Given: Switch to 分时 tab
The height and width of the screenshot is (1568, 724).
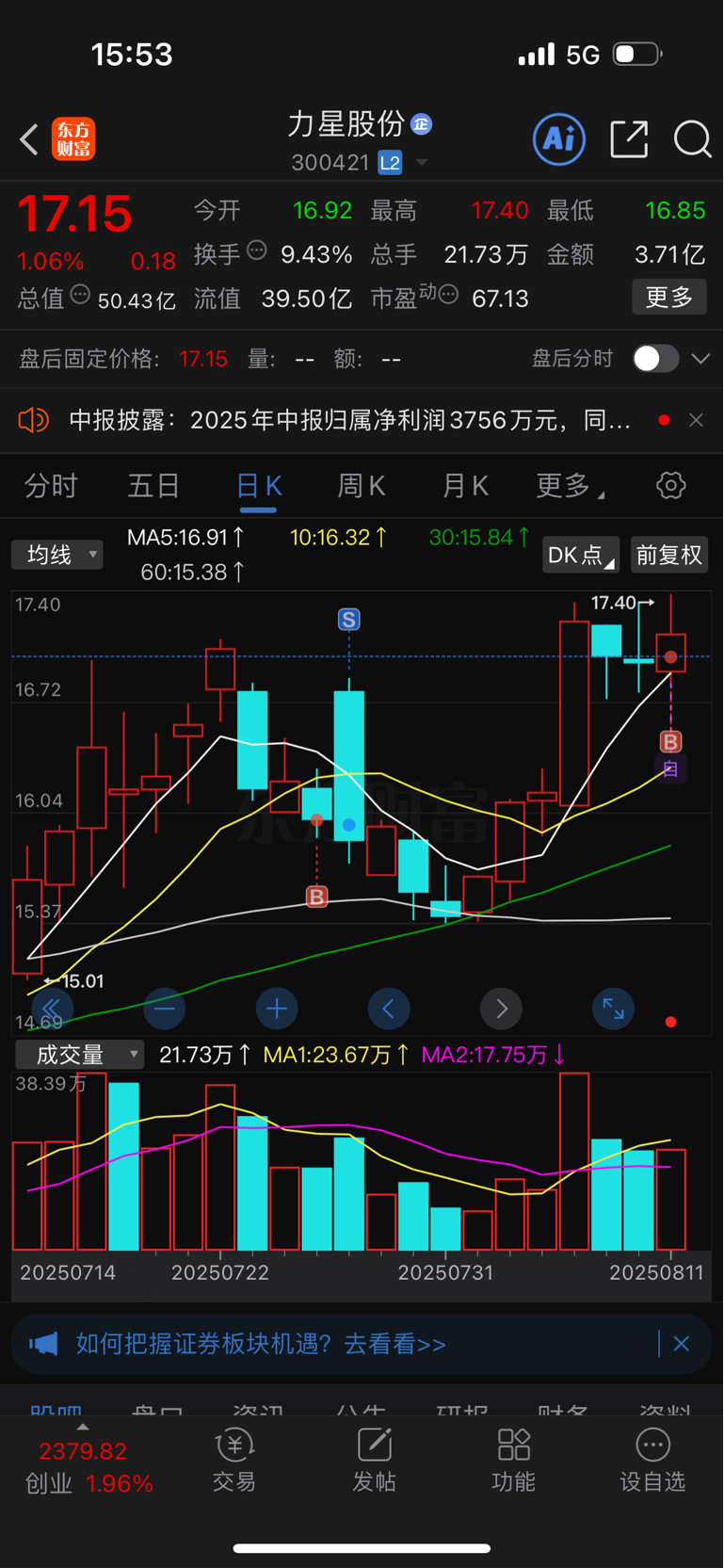Looking at the screenshot, I should click(51, 486).
